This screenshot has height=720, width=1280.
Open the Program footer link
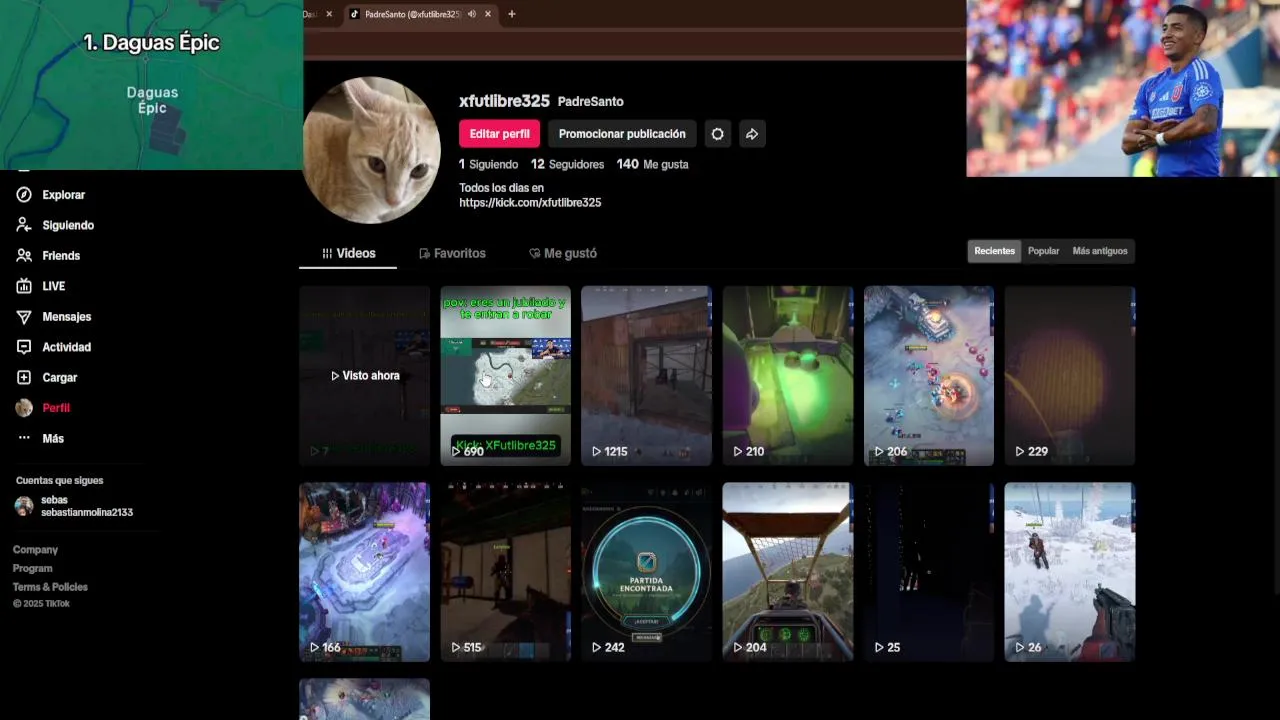(32, 568)
